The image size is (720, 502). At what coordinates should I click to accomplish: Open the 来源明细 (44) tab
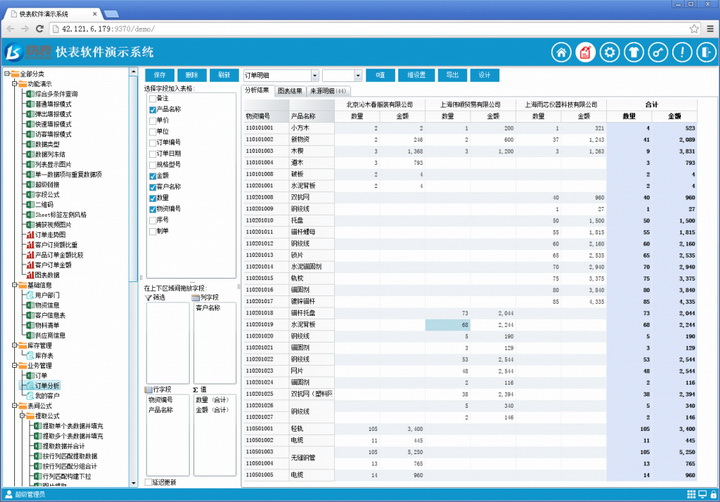coord(328,91)
